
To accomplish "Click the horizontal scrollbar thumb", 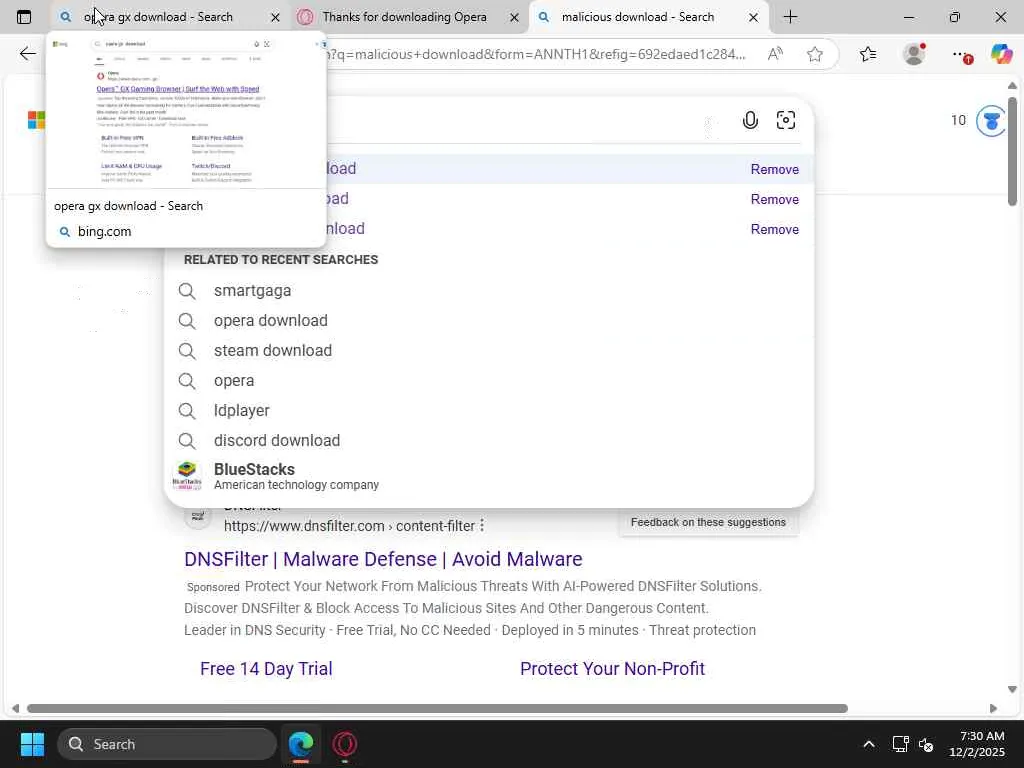I will 437,709.
